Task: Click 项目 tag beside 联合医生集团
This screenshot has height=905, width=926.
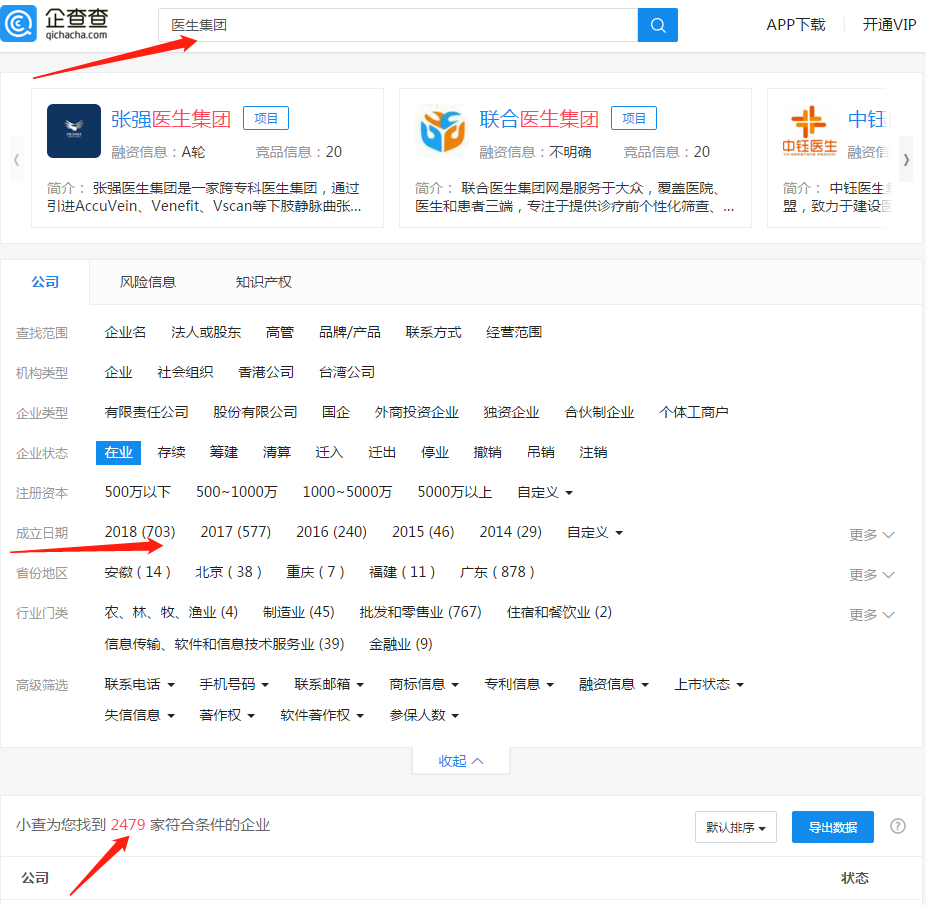Action: pos(634,118)
